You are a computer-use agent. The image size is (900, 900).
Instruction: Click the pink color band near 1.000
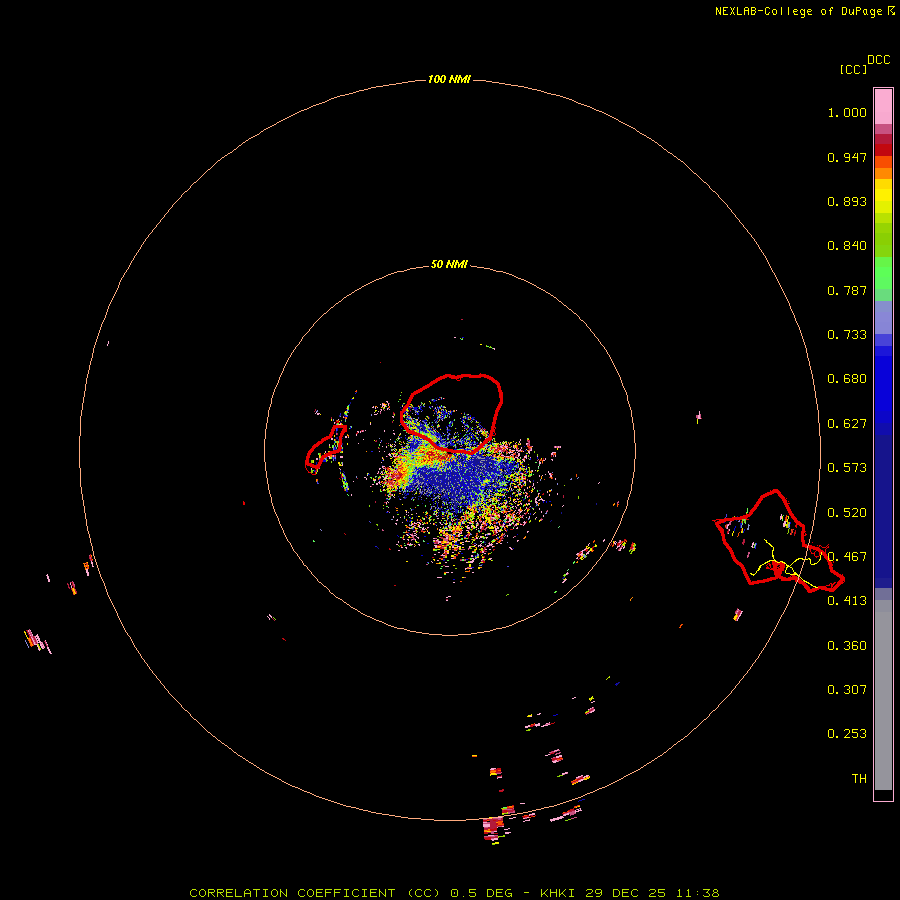tap(883, 107)
